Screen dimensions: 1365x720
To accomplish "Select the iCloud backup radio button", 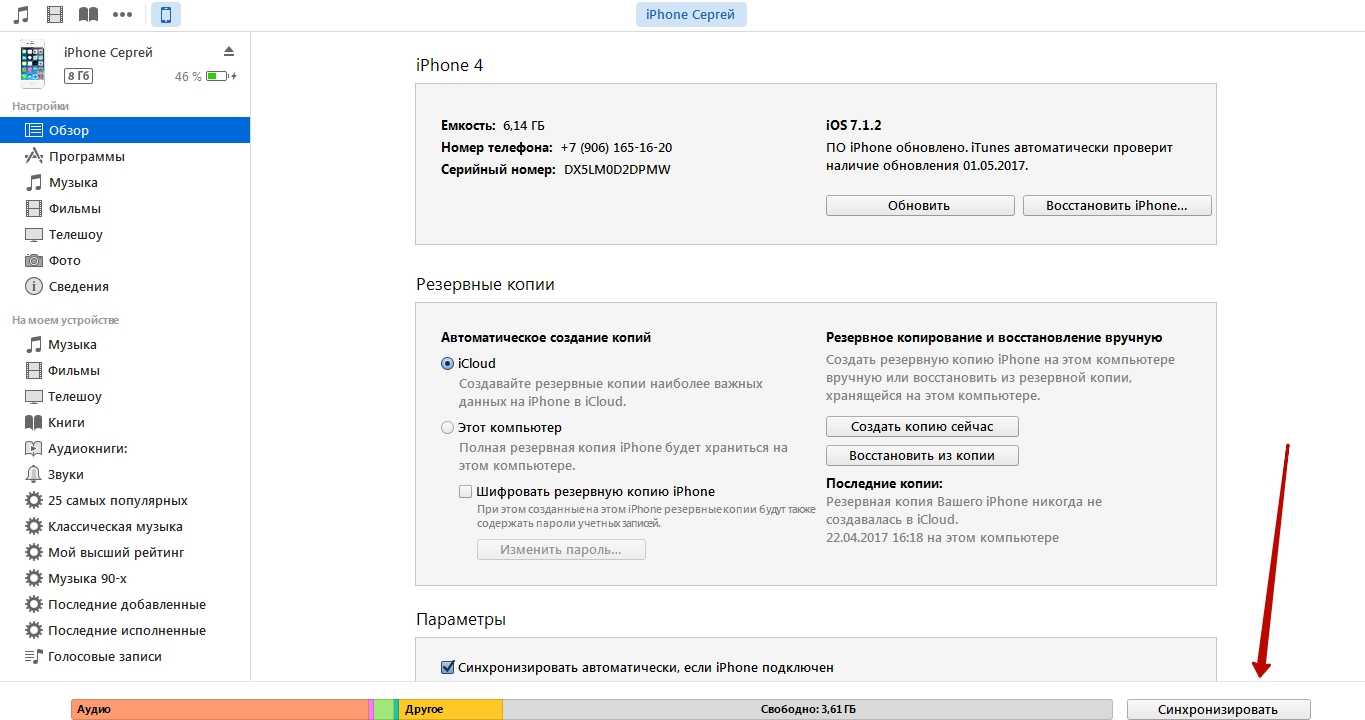I will point(448,364).
